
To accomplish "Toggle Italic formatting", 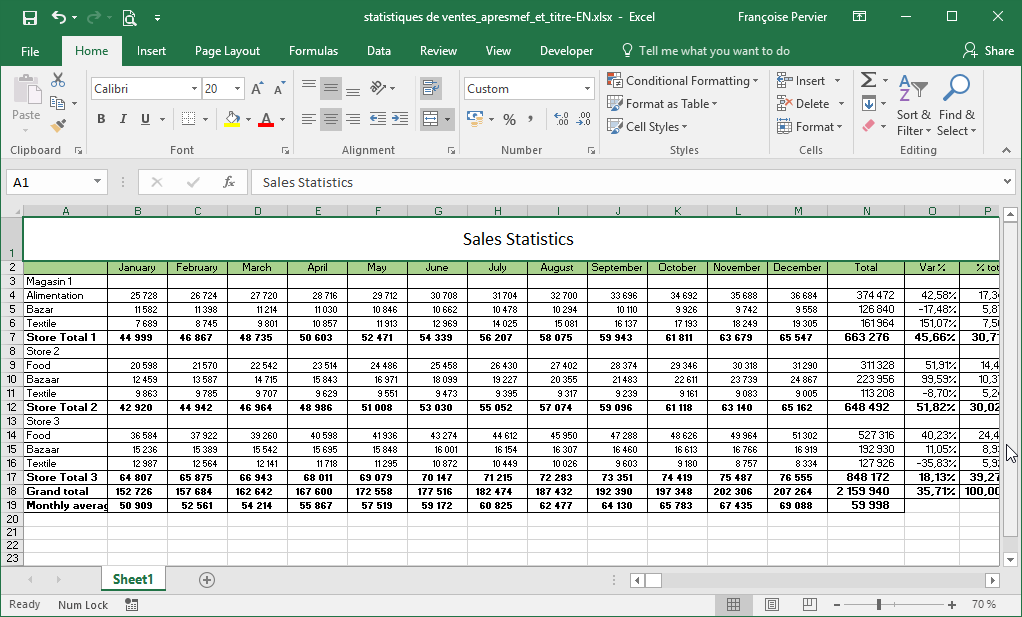I will coord(124,120).
